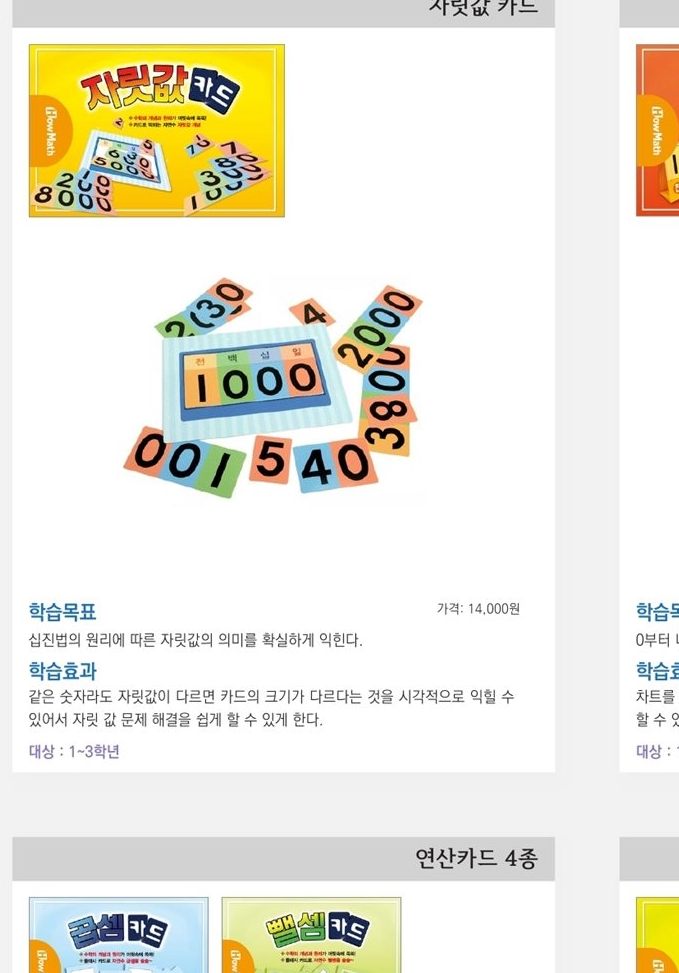Open the green 뺄셈 카드 box thumbnail
This screenshot has height=973, width=679.
point(311,935)
